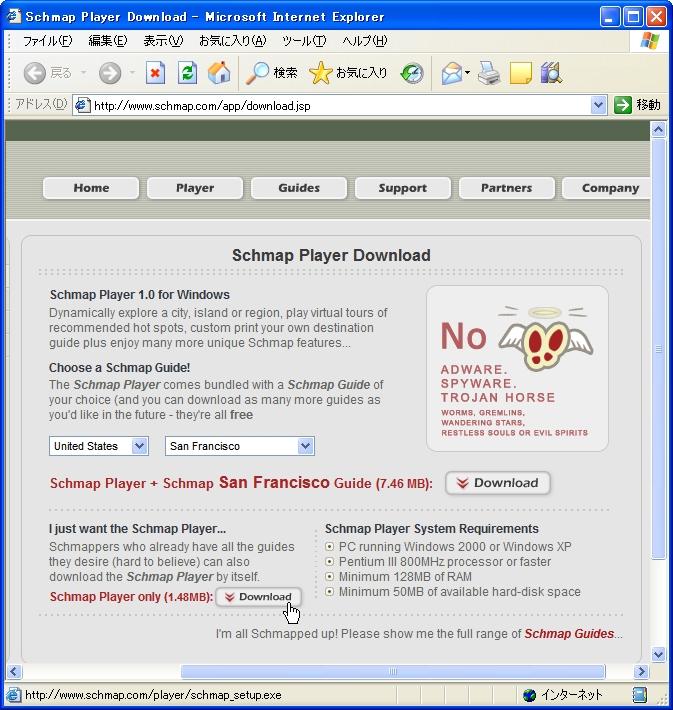Viewport: 673px width, 710px height.
Task: Click the URL address input field
Action: [340, 105]
